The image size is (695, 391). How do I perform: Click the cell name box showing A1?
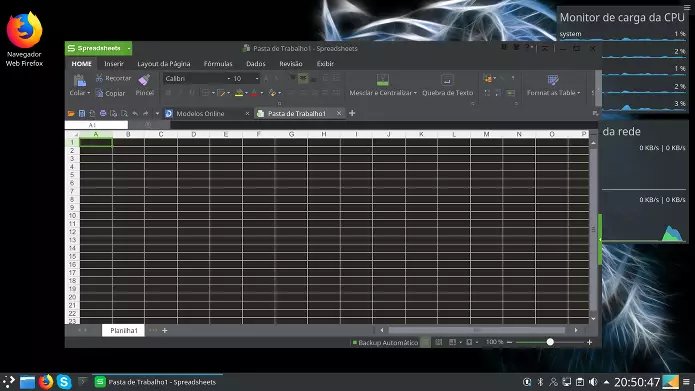pyautogui.click(x=96, y=125)
